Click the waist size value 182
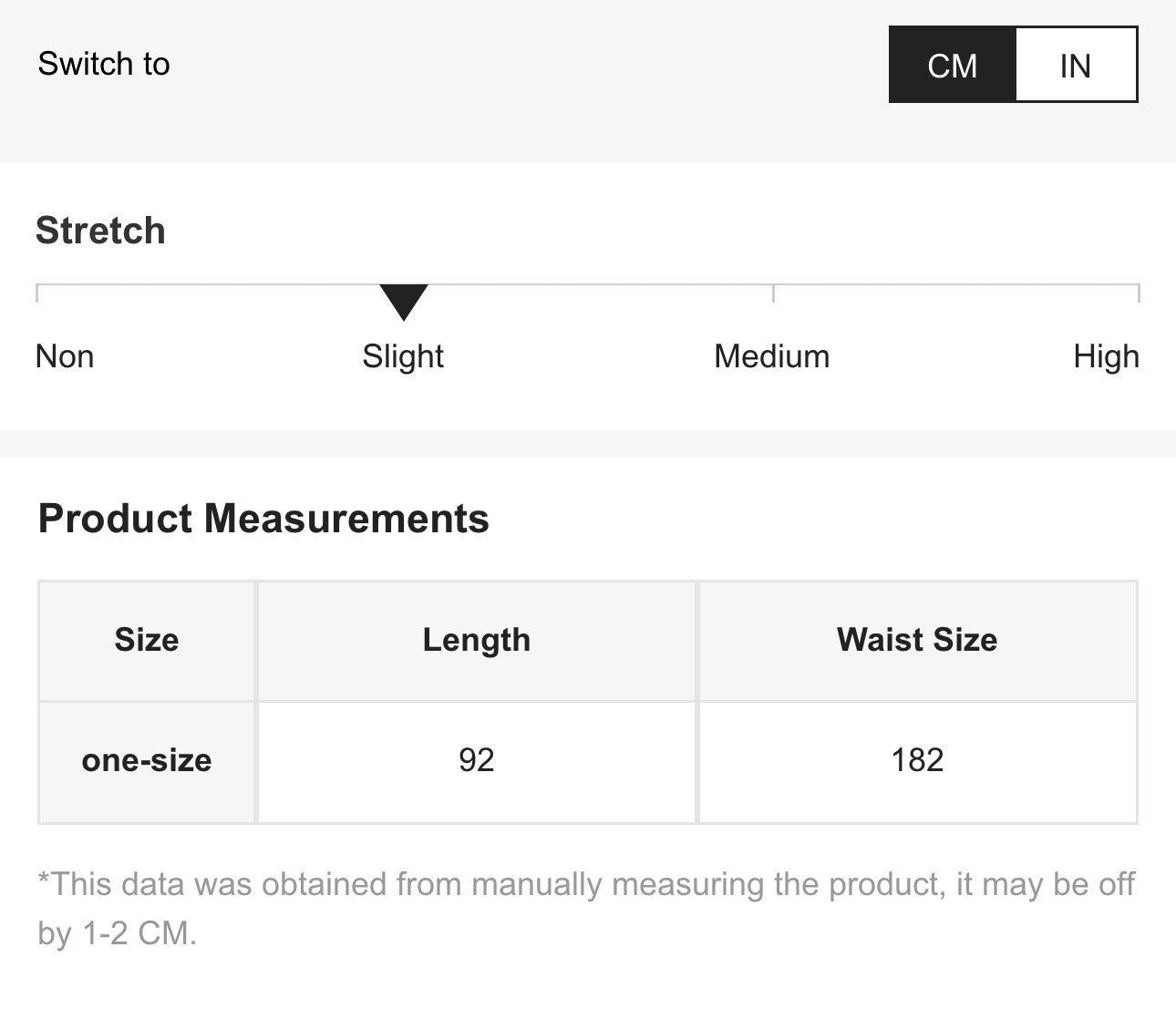The image size is (1176, 1009). pos(917,760)
